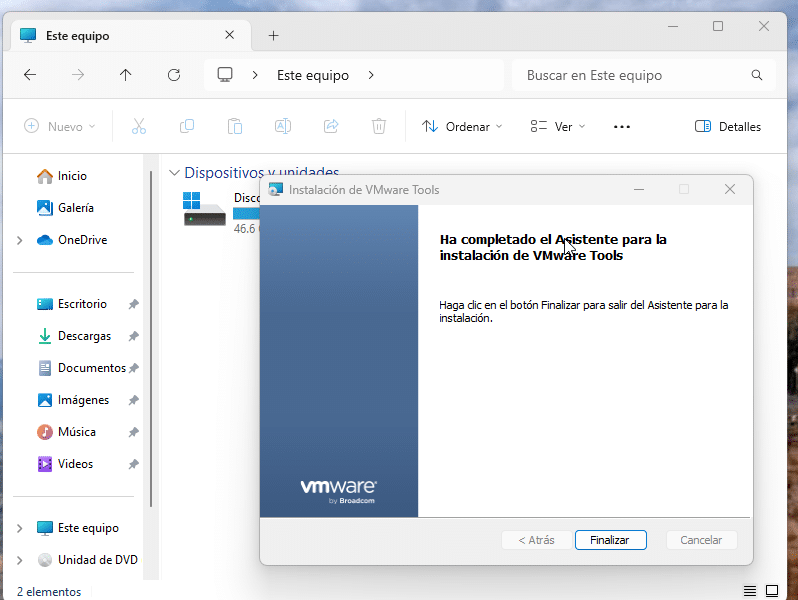
Task: Click the Copy toolbar icon
Action: [187, 126]
